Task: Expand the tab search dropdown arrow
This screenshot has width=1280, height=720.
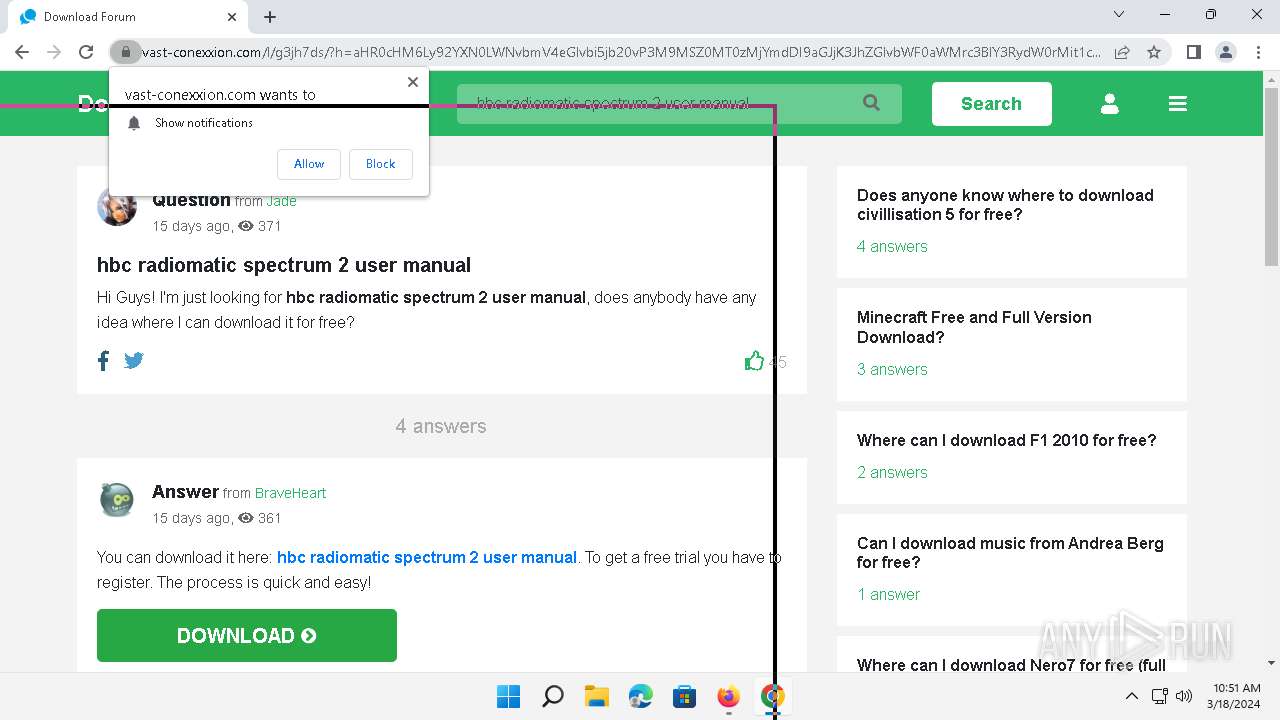Action: (x=1119, y=14)
